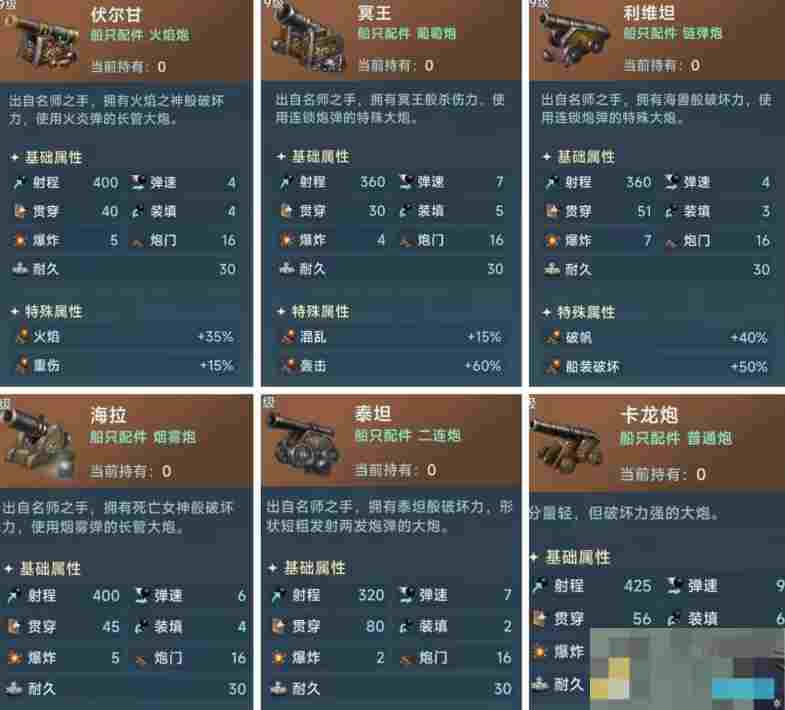The width and height of the screenshot is (785, 710).
Task: Click the 射程 icon in 伏尔甘 card
Action: click(x=20, y=182)
